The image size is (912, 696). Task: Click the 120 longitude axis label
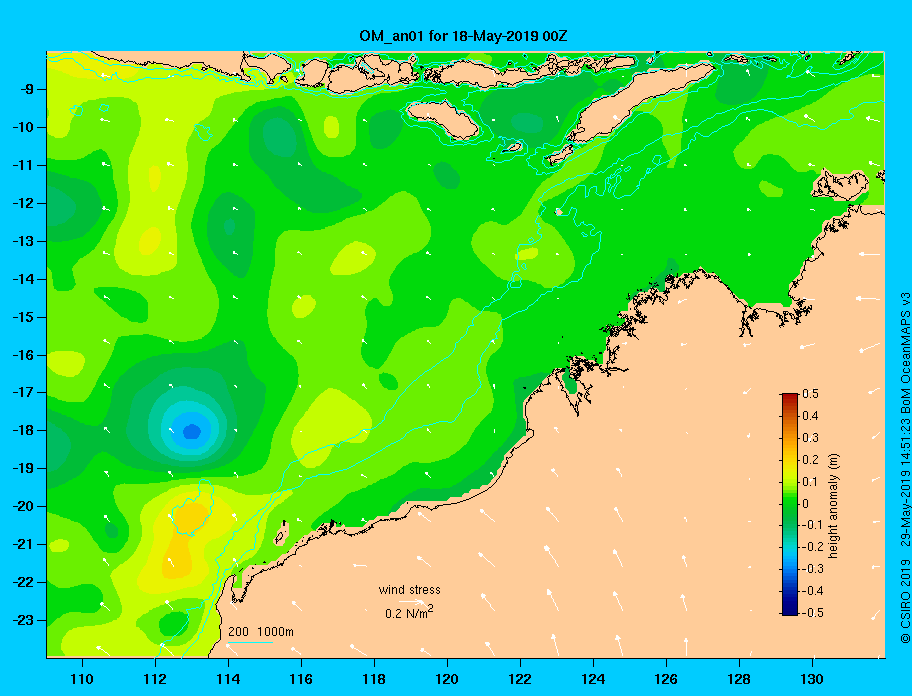coord(447,679)
